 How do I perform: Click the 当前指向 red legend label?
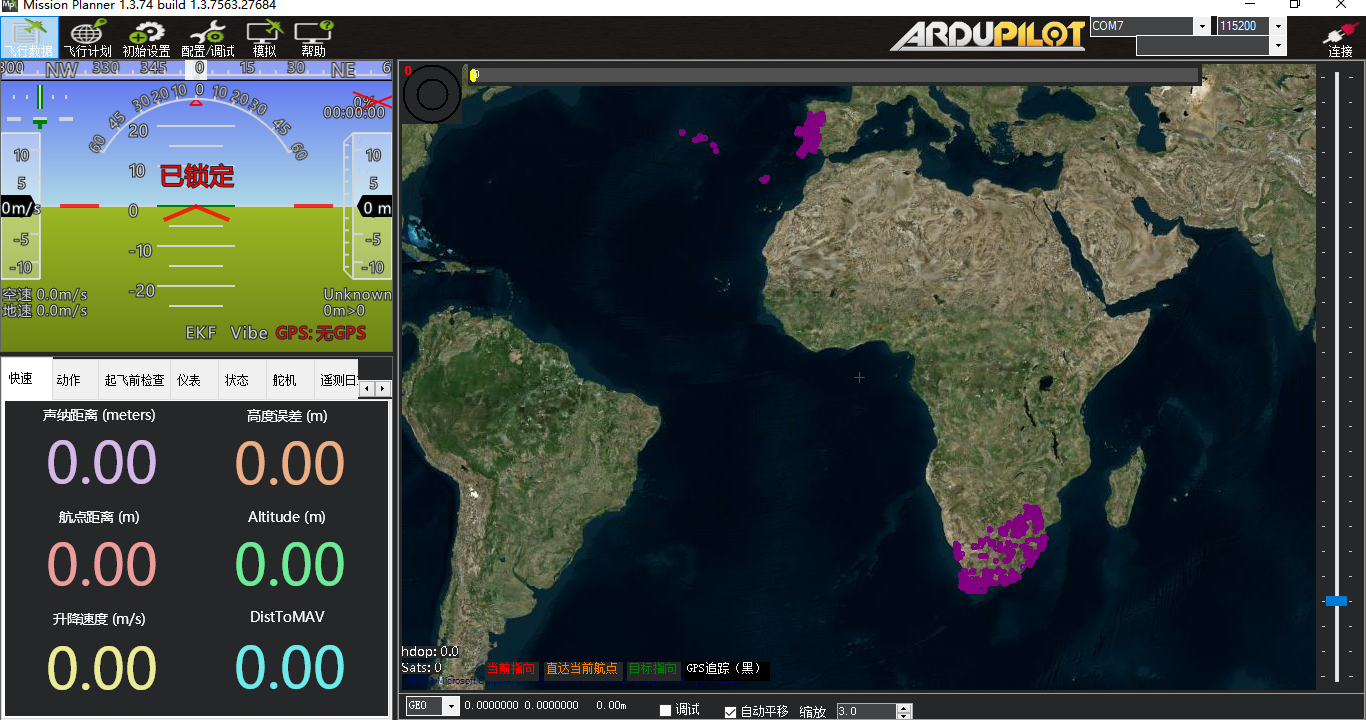point(511,669)
